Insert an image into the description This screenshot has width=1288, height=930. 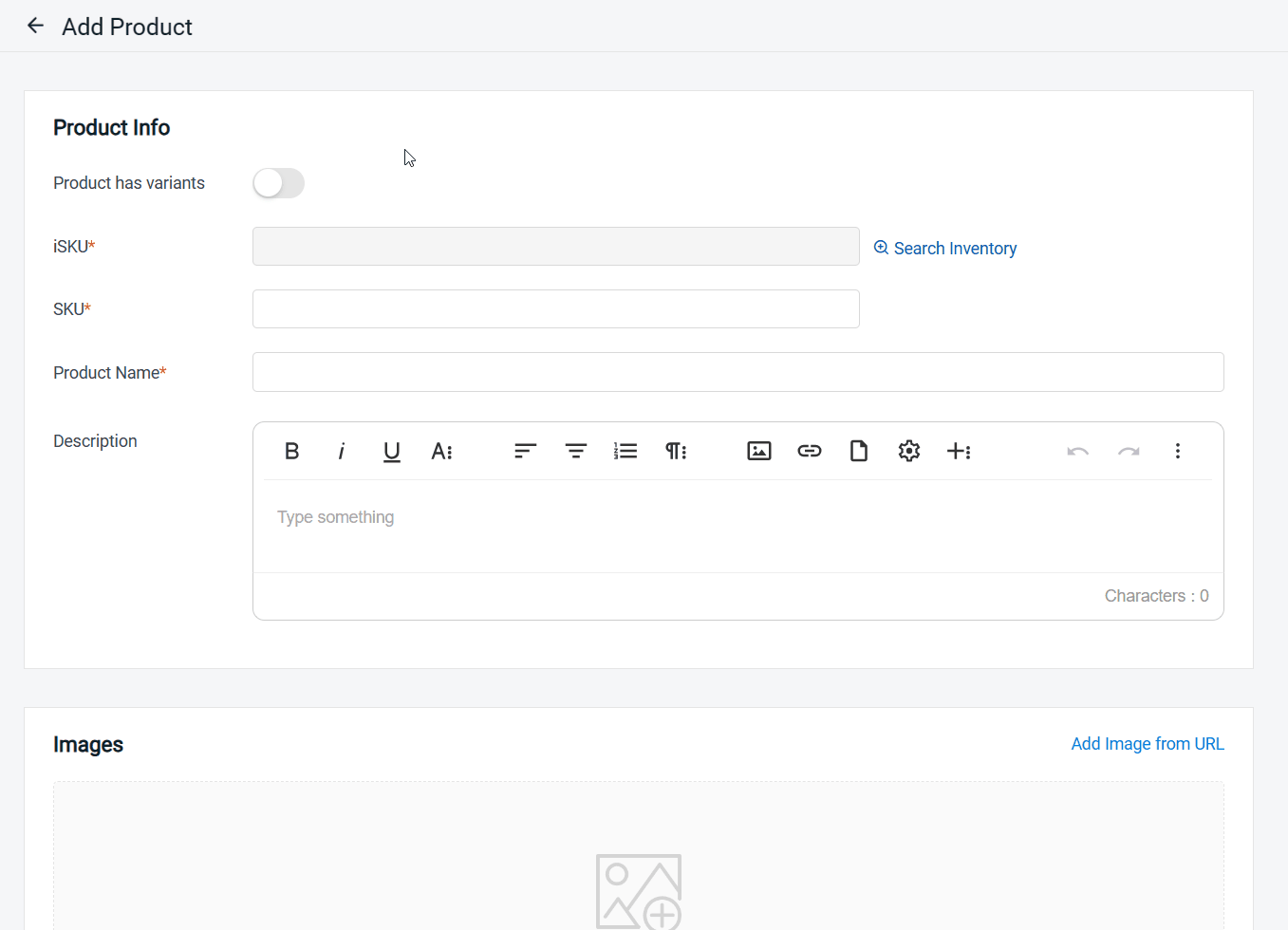click(x=759, y=451)
